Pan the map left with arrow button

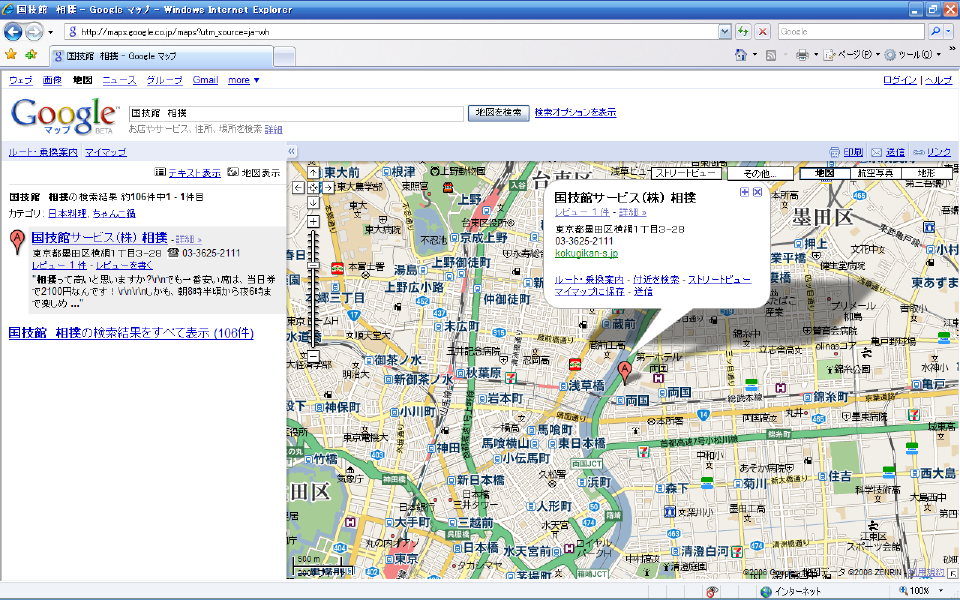[x=298, y=187]
